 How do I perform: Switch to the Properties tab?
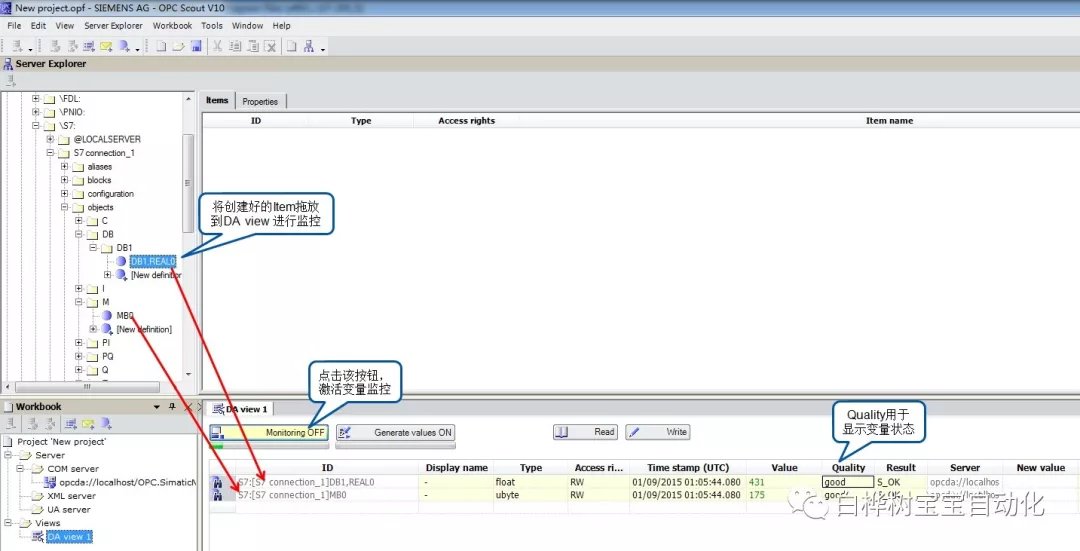[x=260, y=101]
